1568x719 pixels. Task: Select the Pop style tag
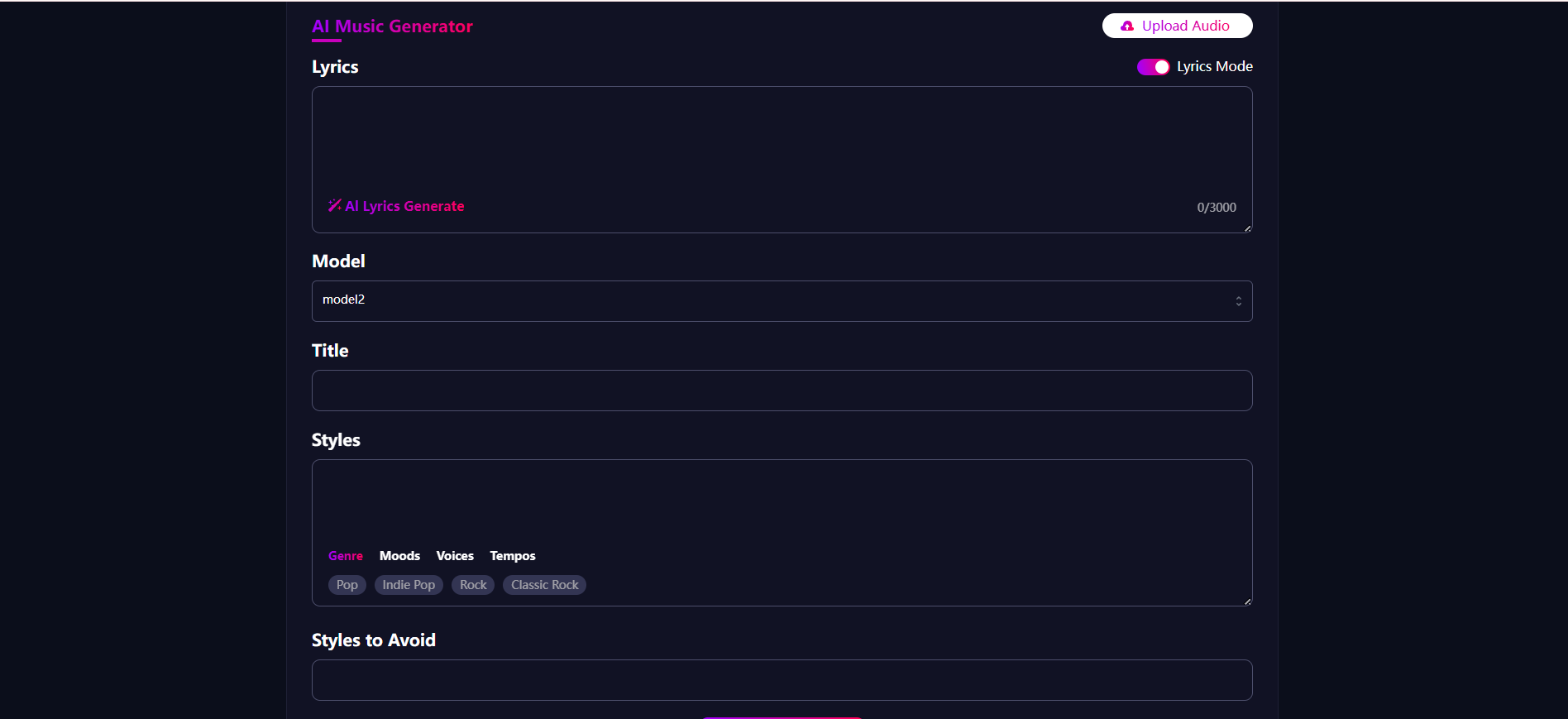click(347, 585)
